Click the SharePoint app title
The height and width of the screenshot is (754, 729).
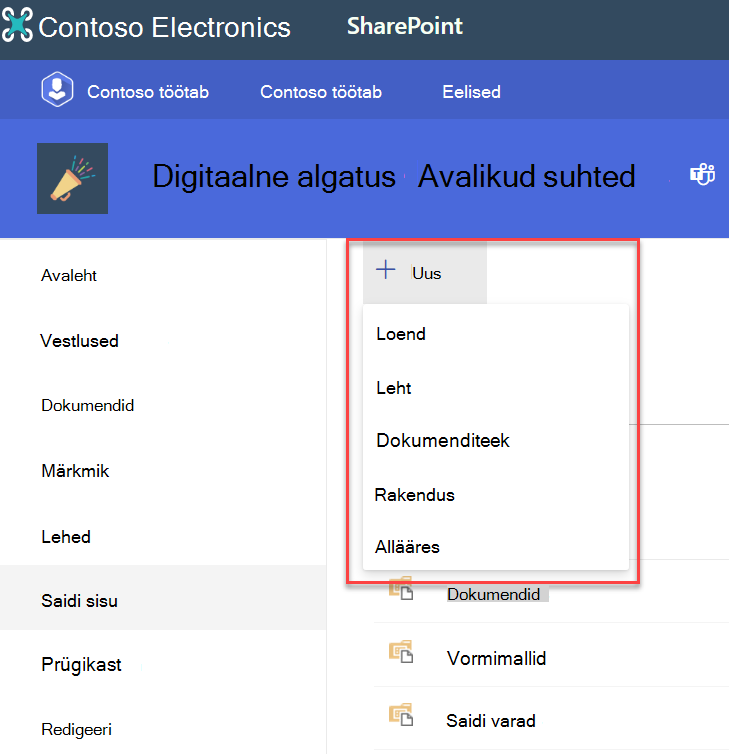[x=405, y=26]
